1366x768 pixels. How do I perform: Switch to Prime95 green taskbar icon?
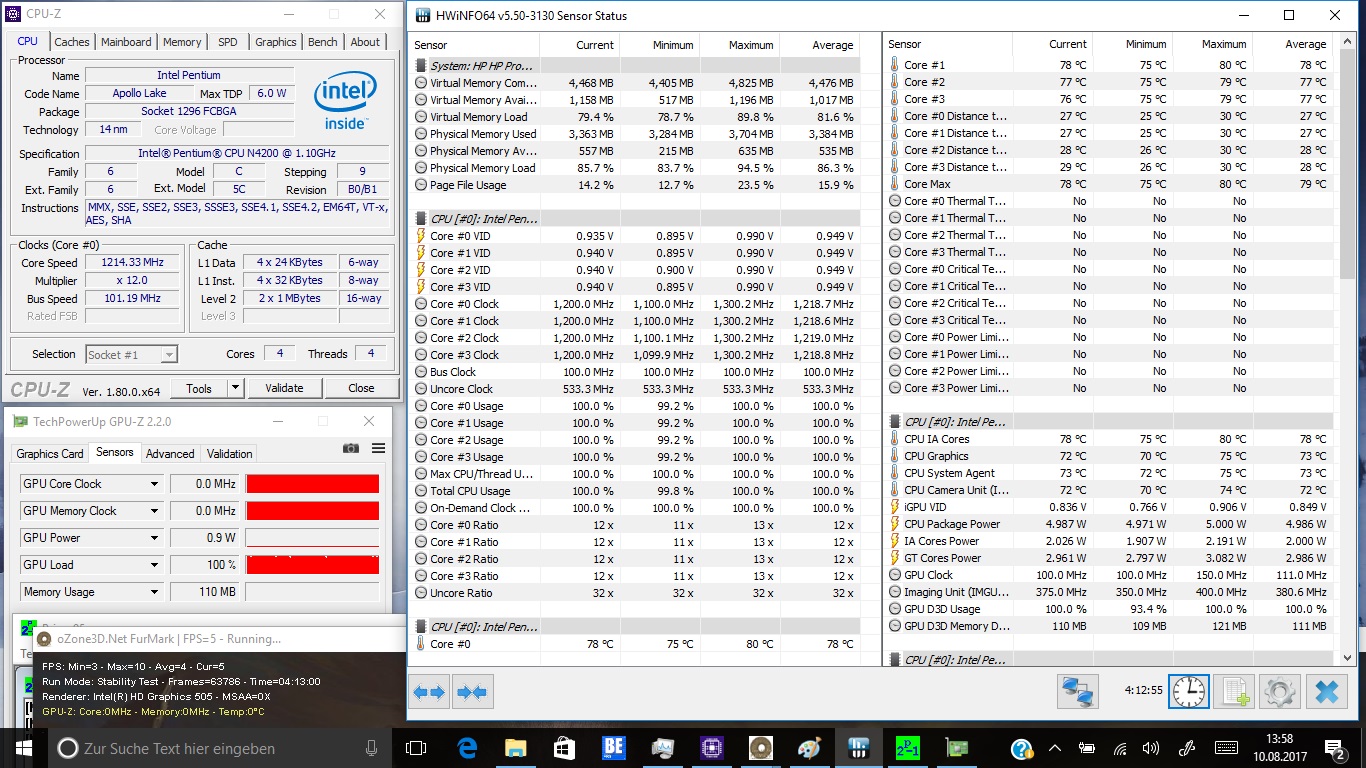click(x=907, y=748)
